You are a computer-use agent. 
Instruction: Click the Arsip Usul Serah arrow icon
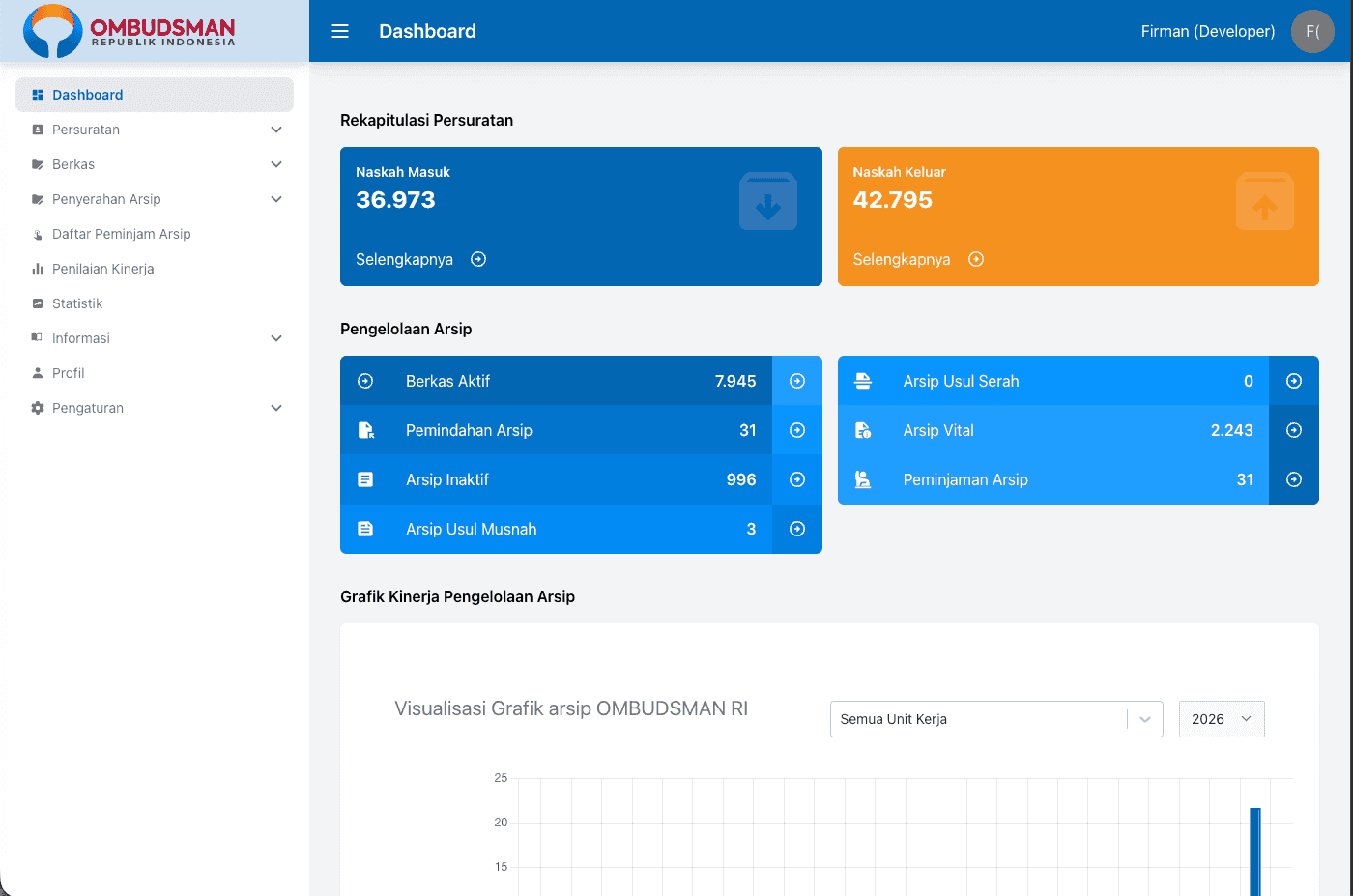click(1294, 381)
